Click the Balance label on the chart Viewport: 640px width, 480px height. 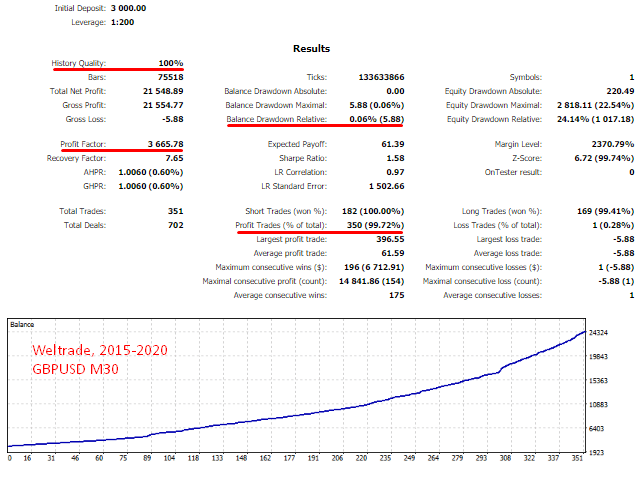pos(24,324)
